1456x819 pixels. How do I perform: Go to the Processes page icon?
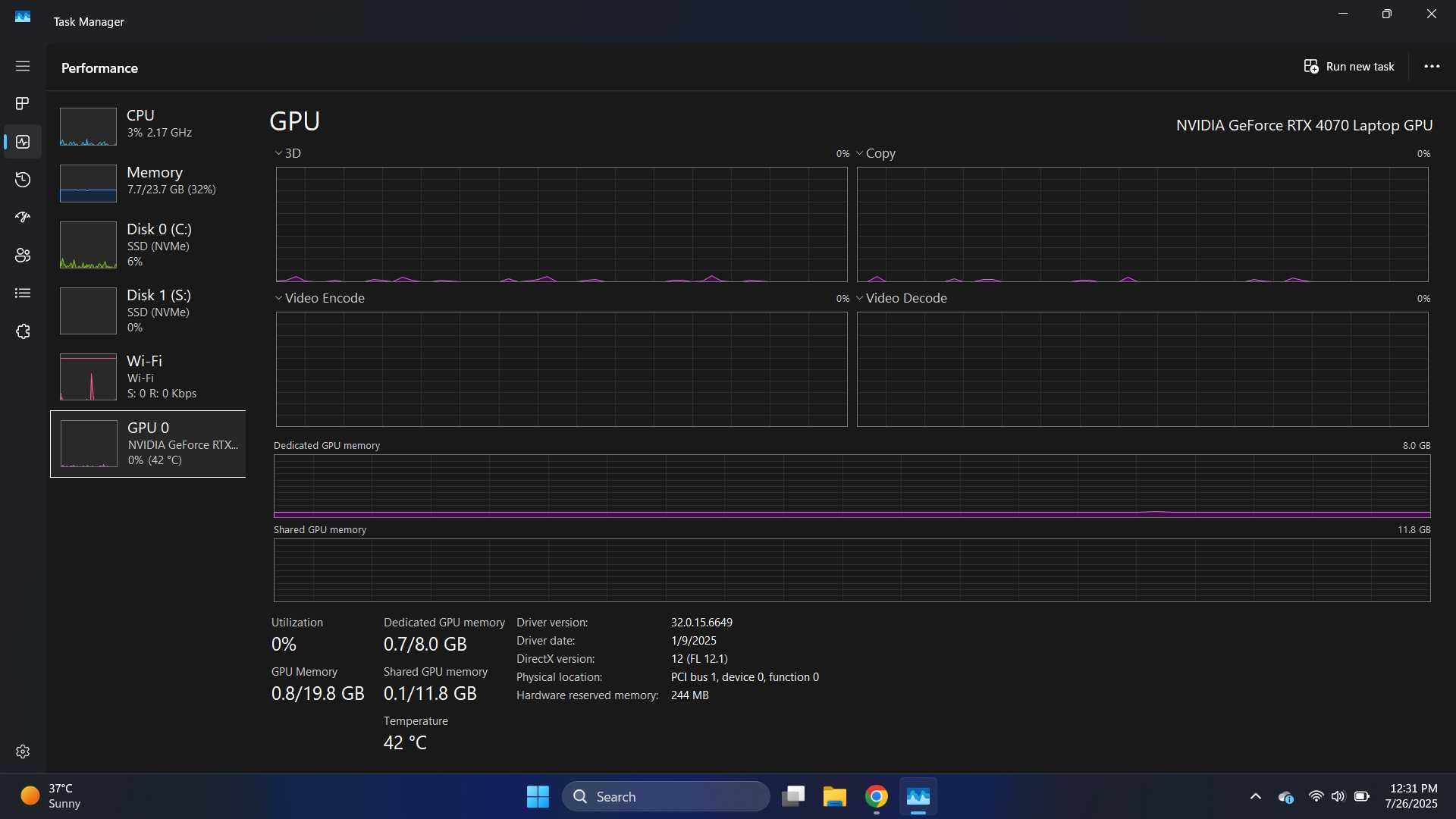(23, 103)
